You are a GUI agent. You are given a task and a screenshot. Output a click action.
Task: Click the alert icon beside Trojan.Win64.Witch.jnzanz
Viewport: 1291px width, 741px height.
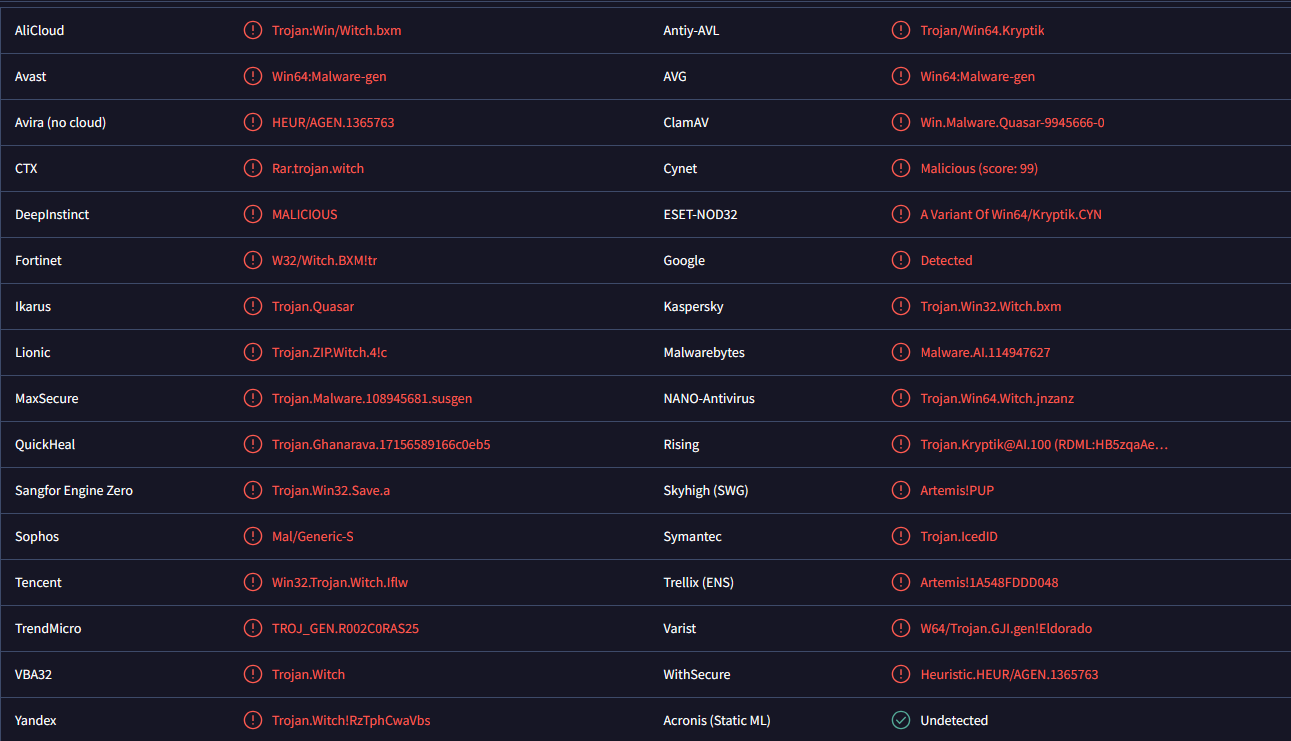click(x=901, y=398)
